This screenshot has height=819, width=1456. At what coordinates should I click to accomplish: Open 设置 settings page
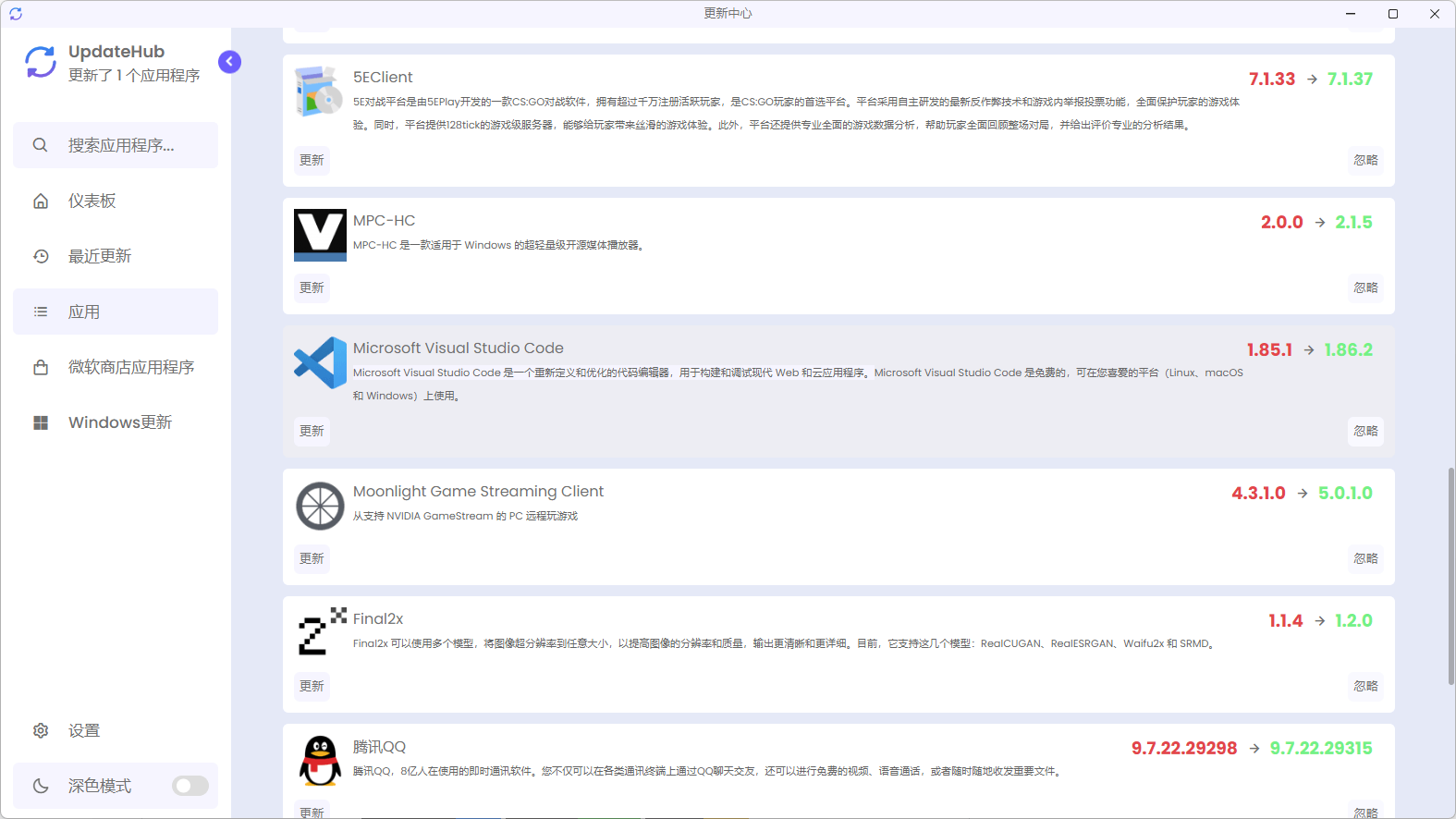click(116, 730)
